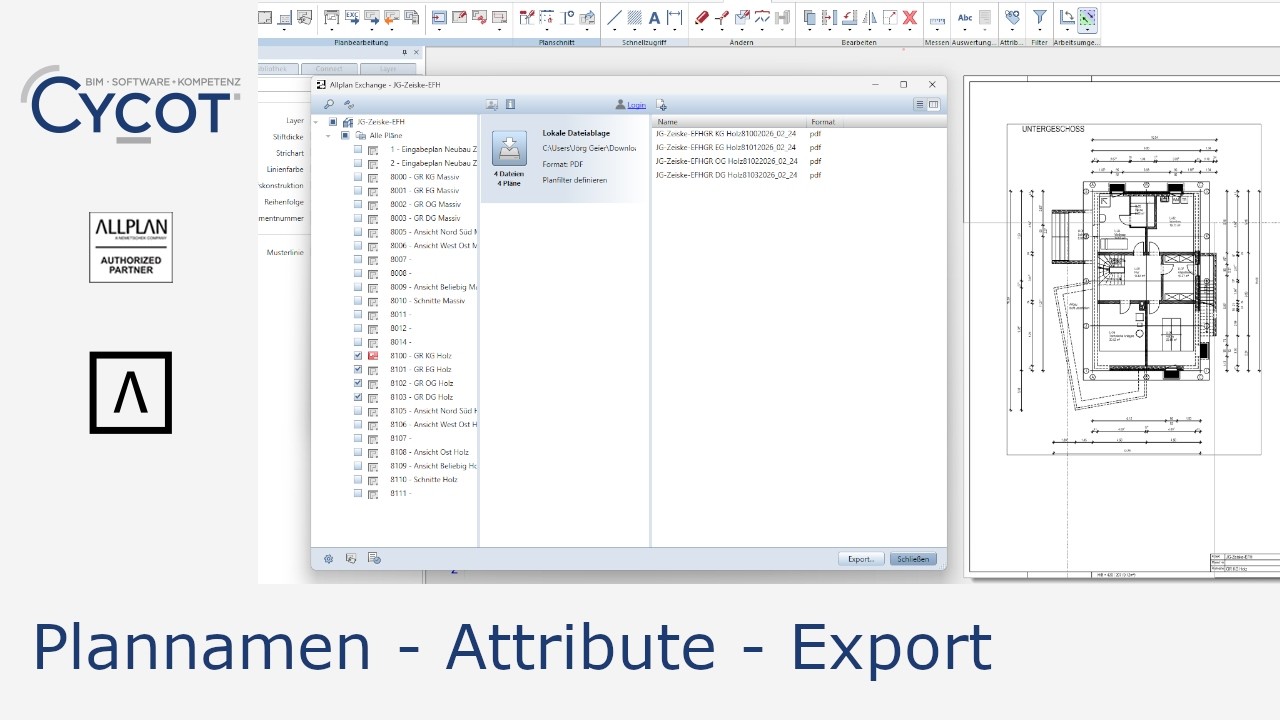The width and height of the screenshot is (1280, 720).
Task: Select the text A tool in toolbar
Action: [654, 17]
